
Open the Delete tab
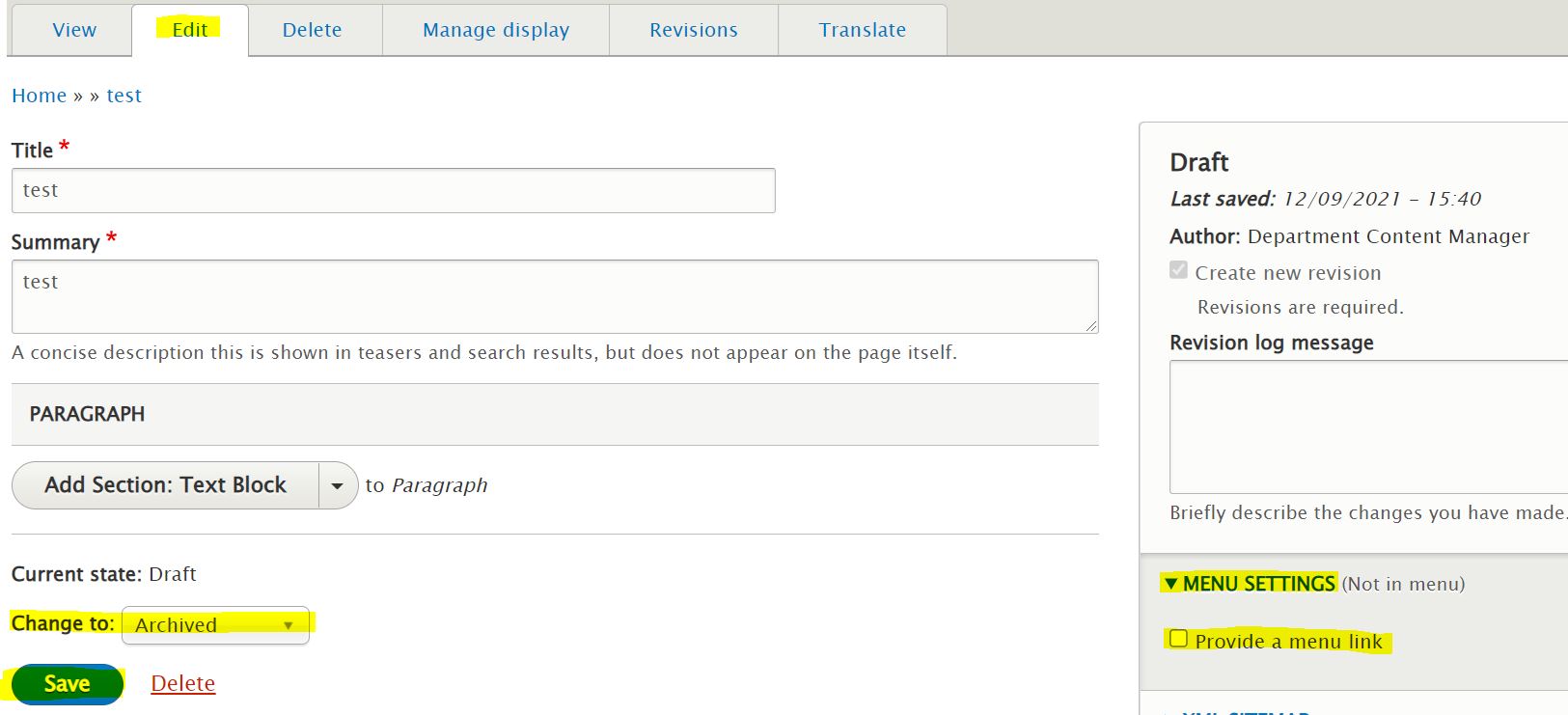click(x=312, y=30)
